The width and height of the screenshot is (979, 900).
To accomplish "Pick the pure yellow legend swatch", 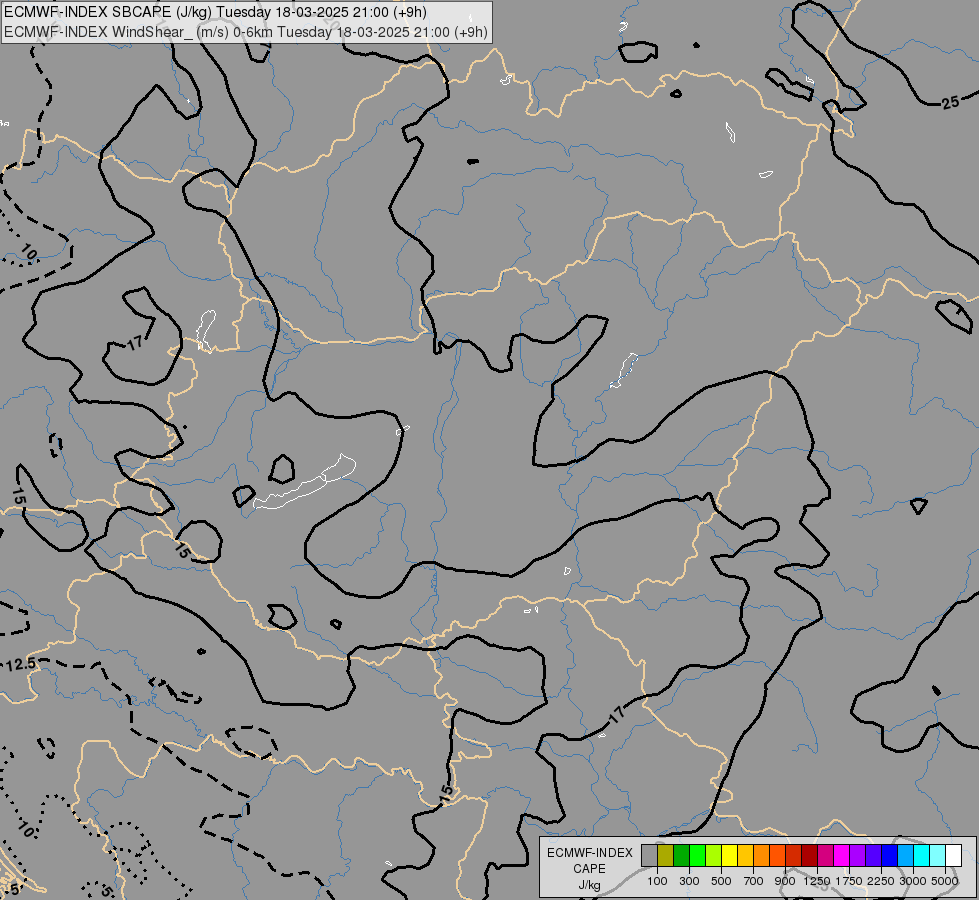I will [729, 856].
